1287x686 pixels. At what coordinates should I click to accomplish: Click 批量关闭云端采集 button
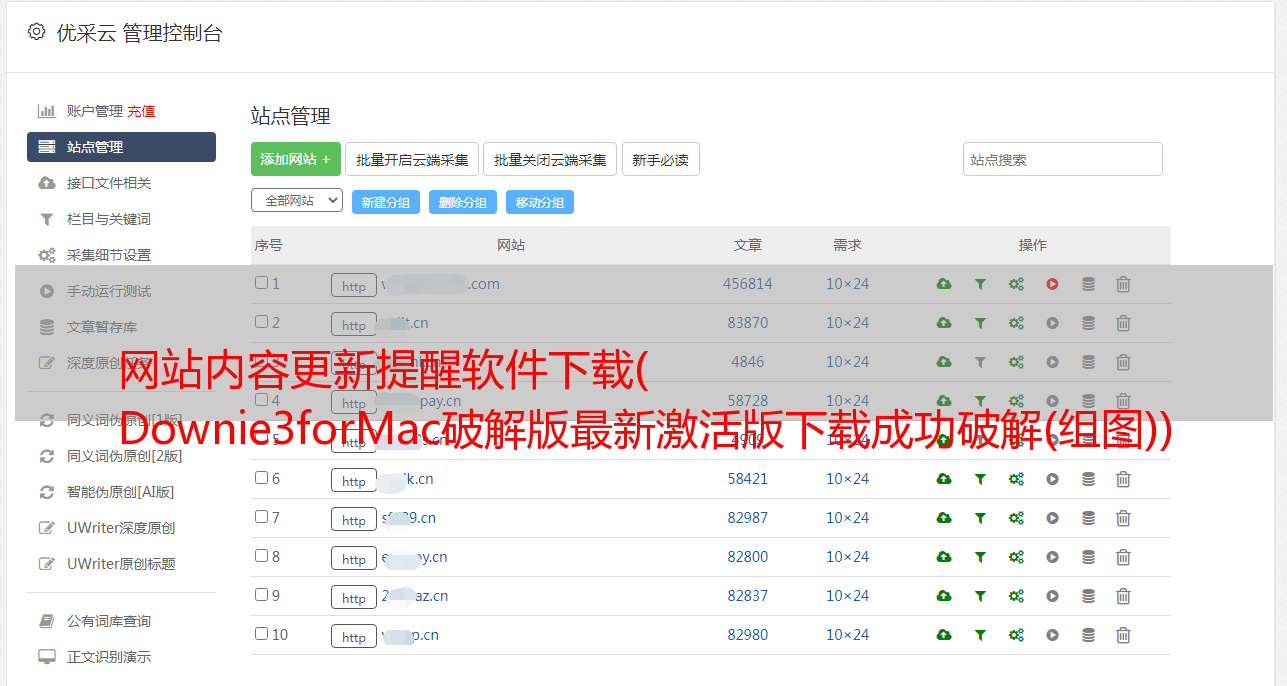click(550, 159)
